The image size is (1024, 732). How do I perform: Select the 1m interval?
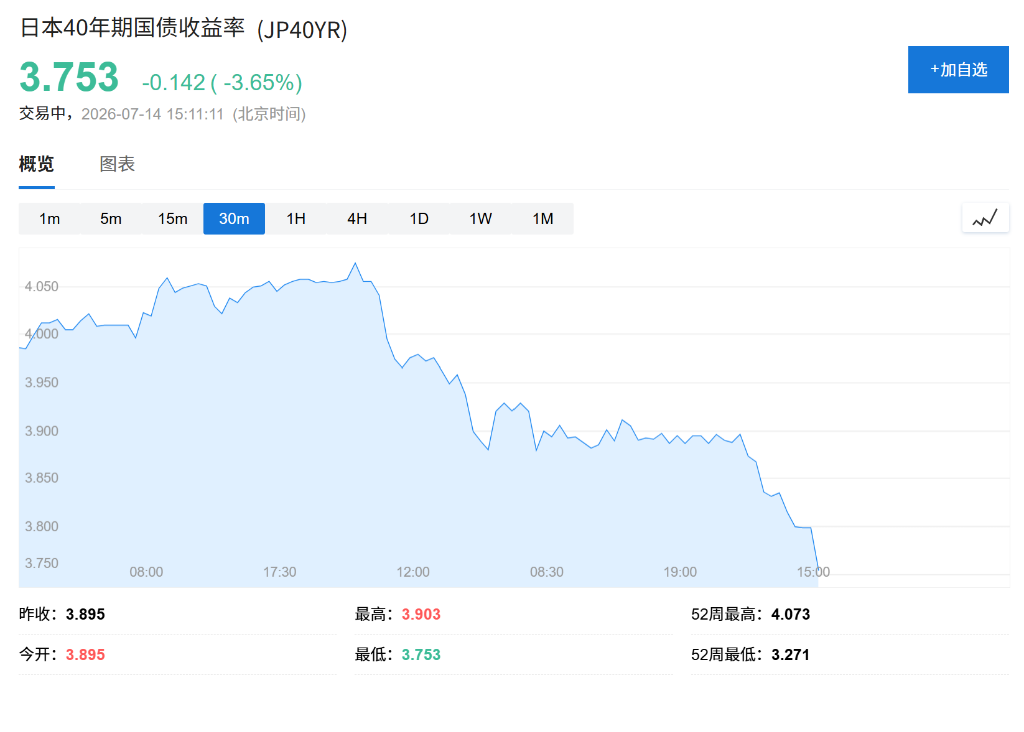coord(50,219)
